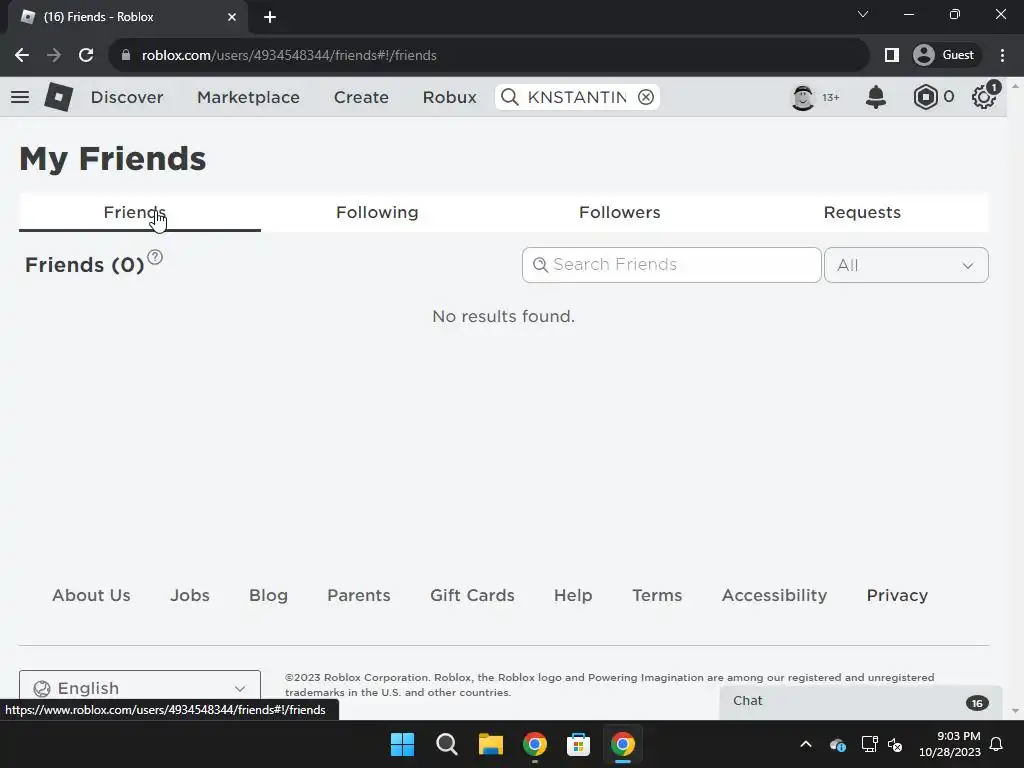Show hidden system tray icons

806,744
